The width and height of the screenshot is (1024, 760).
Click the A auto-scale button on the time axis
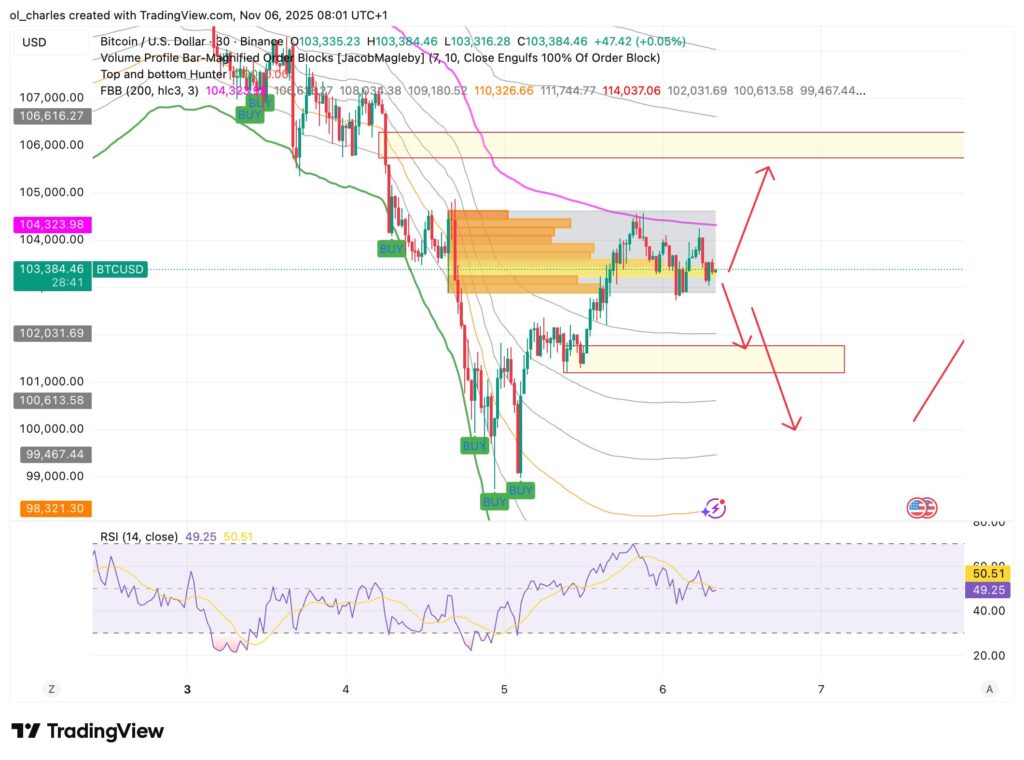click(988, 689)
